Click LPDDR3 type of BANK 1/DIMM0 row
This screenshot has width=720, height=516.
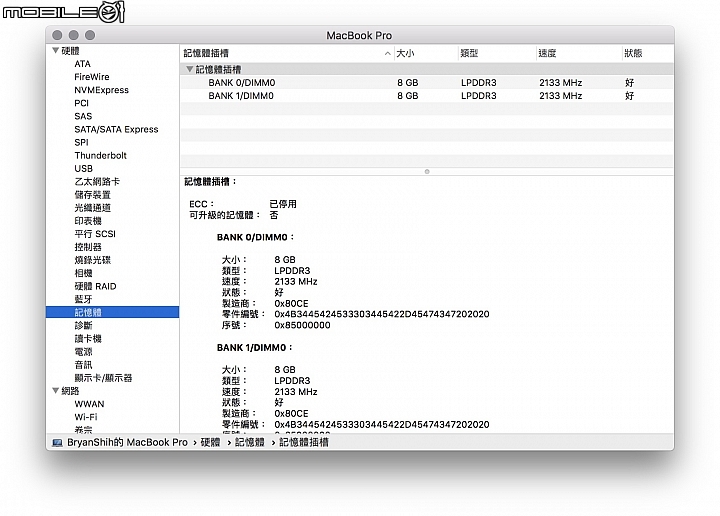coord(478,95)
